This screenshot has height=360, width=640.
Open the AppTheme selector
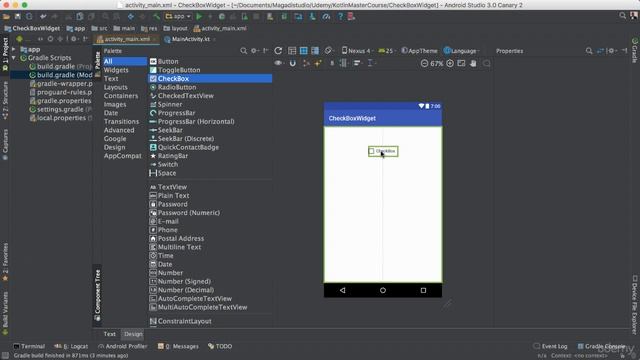[419, 51]
